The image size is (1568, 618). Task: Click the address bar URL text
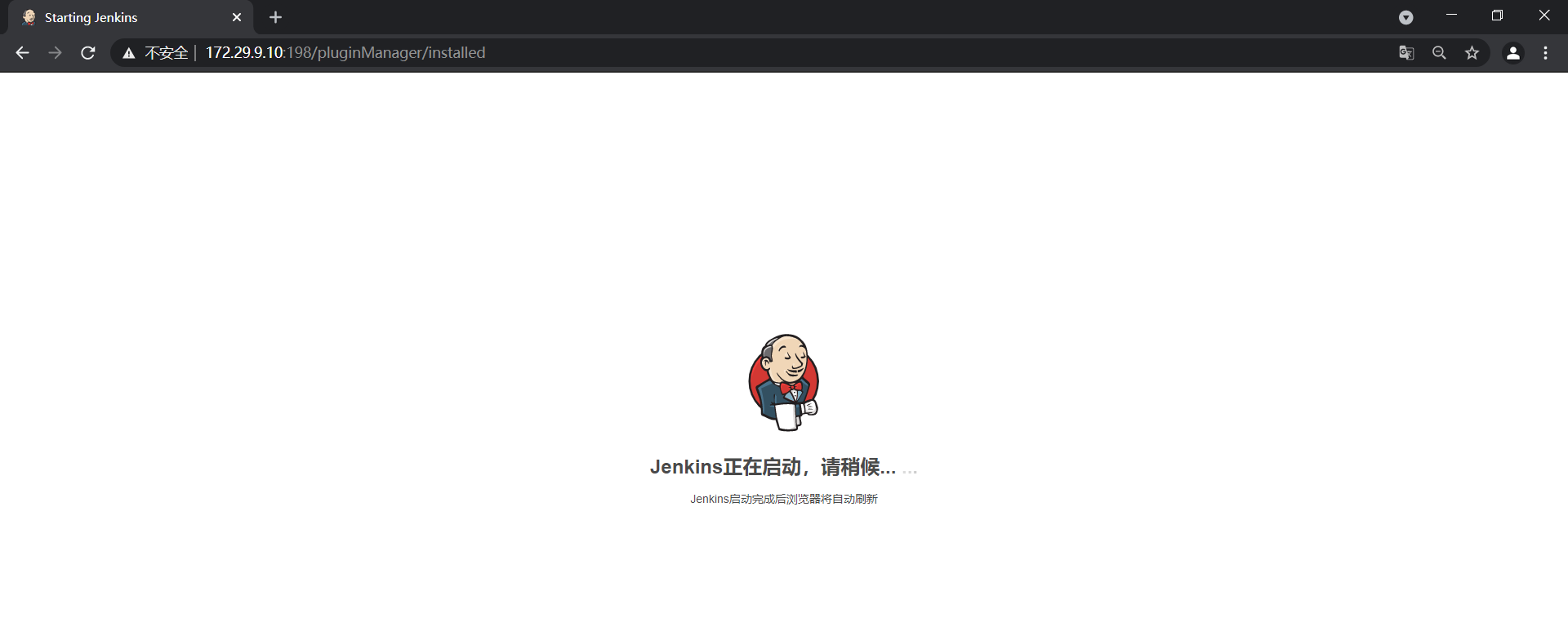(x=345, y=53)
